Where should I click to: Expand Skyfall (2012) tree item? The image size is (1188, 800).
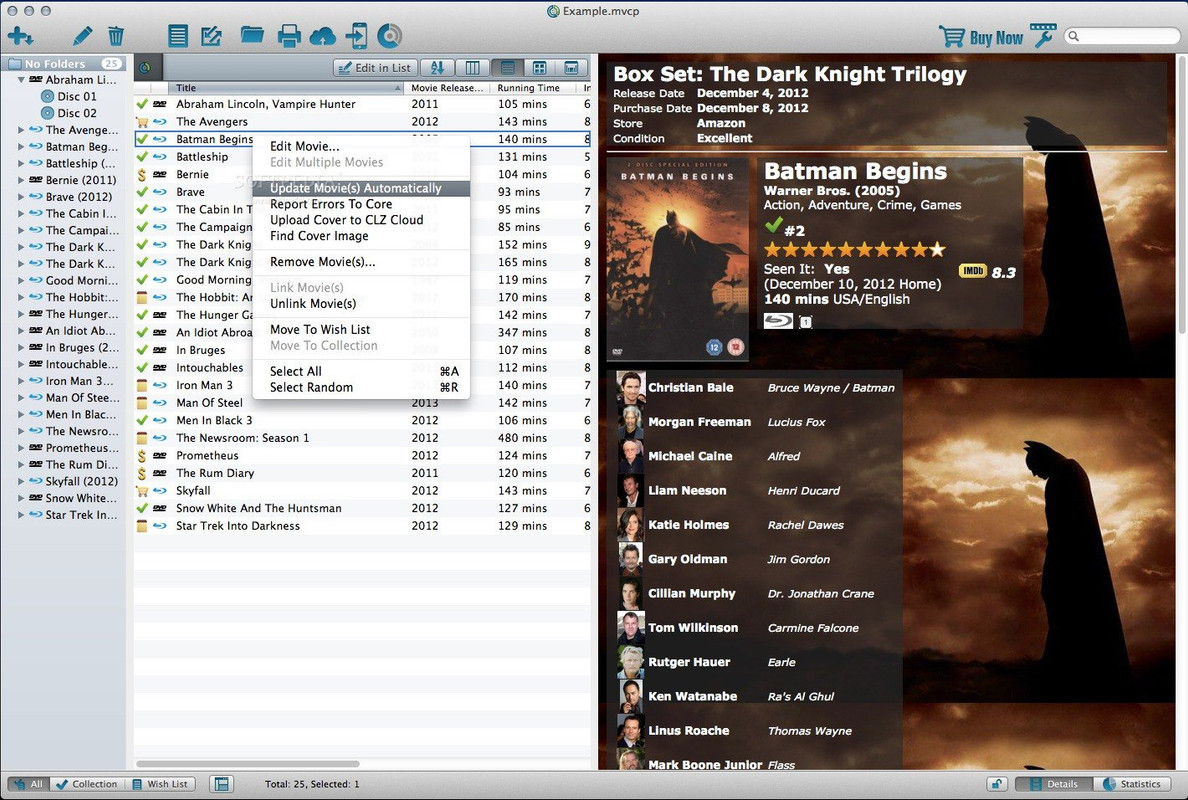pos(21,481)
